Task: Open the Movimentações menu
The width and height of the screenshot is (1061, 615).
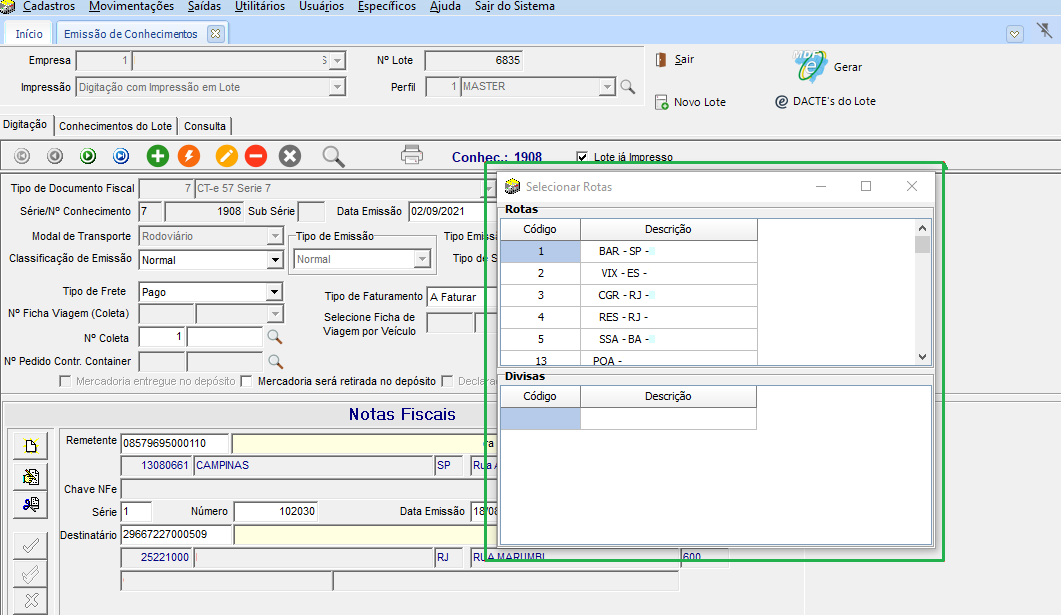Action: pyautogui.click(x=131, y=7)
